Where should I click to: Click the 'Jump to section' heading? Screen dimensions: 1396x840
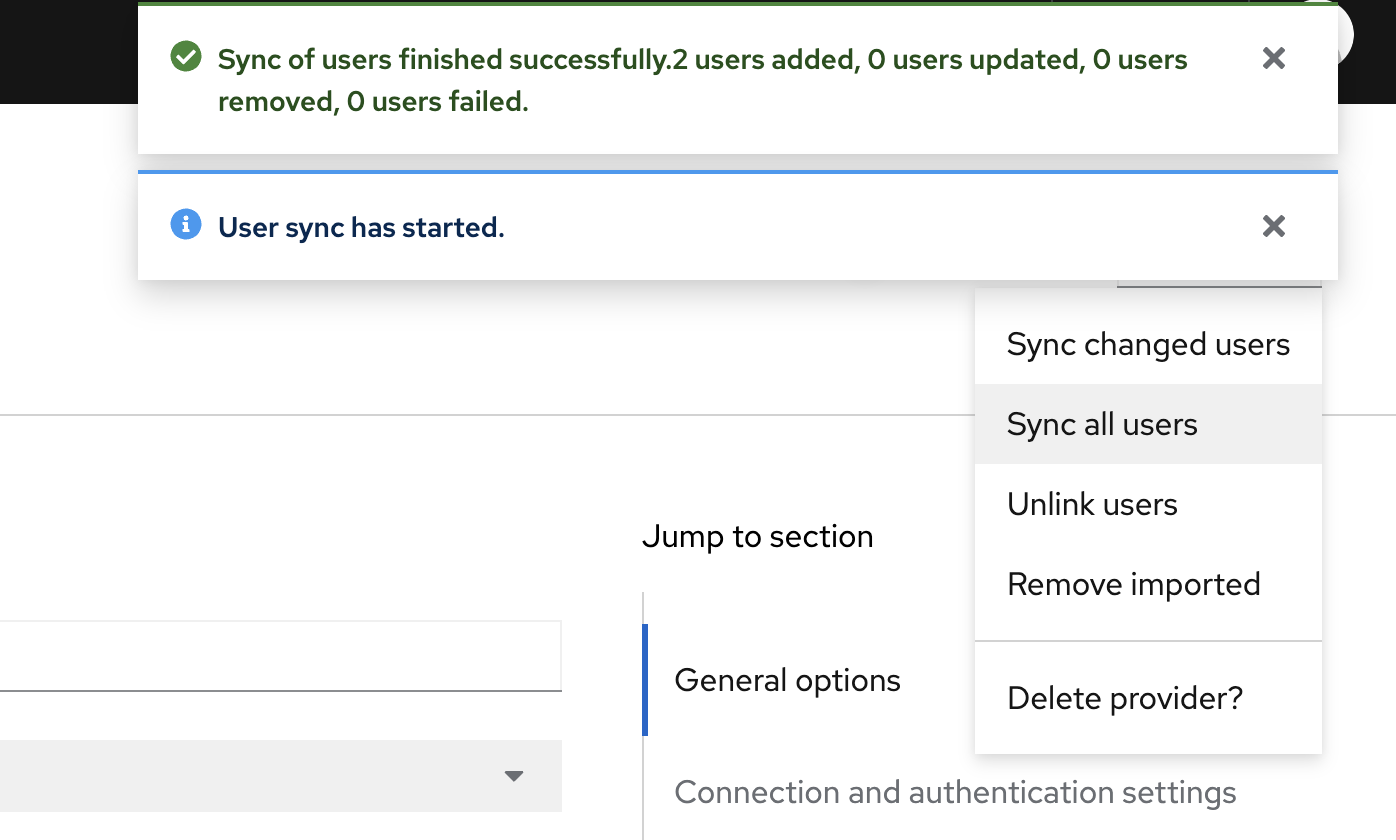click(x=757, y=537)
